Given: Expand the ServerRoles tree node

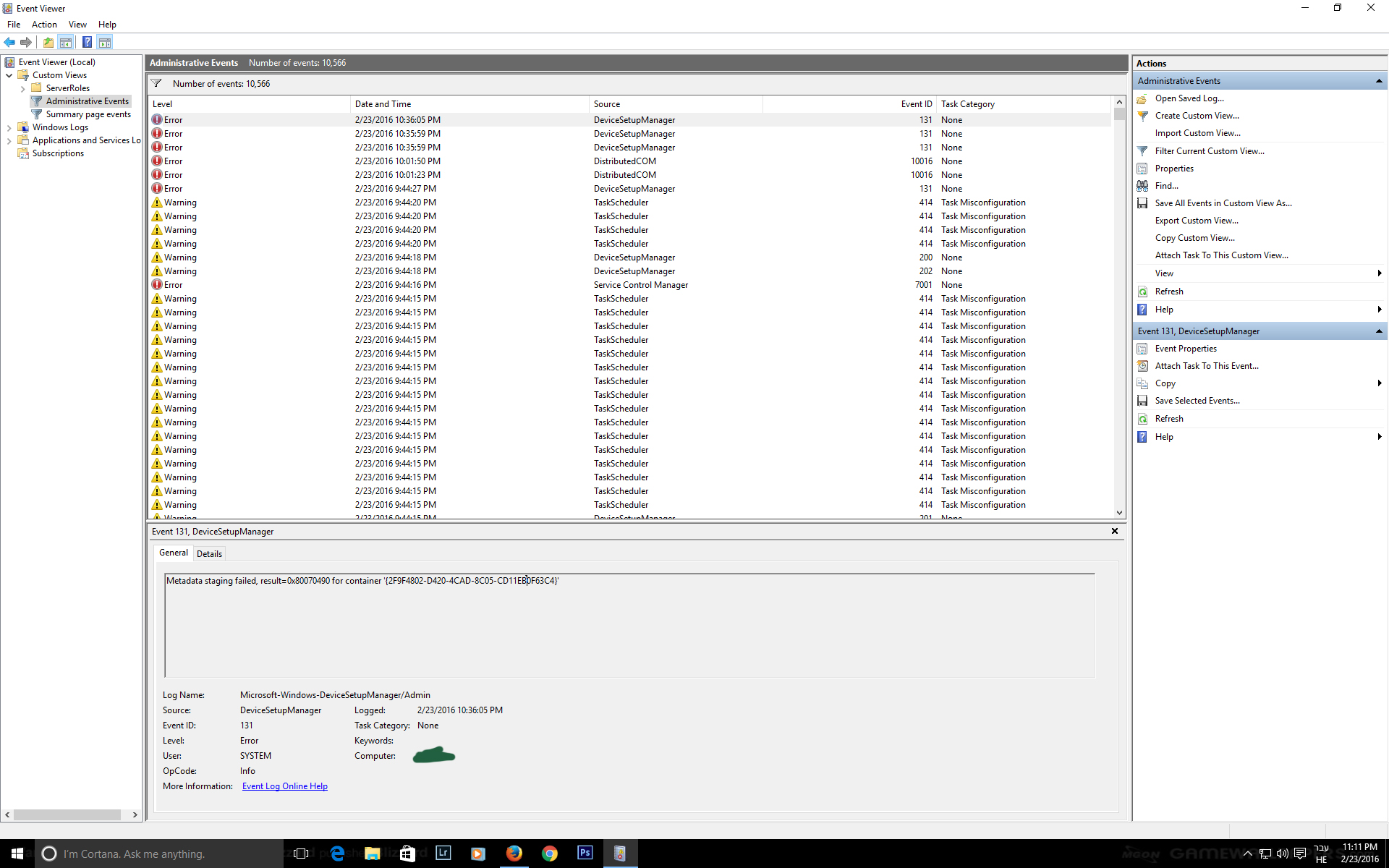Looking at the screenshot, I should [23, 88].
